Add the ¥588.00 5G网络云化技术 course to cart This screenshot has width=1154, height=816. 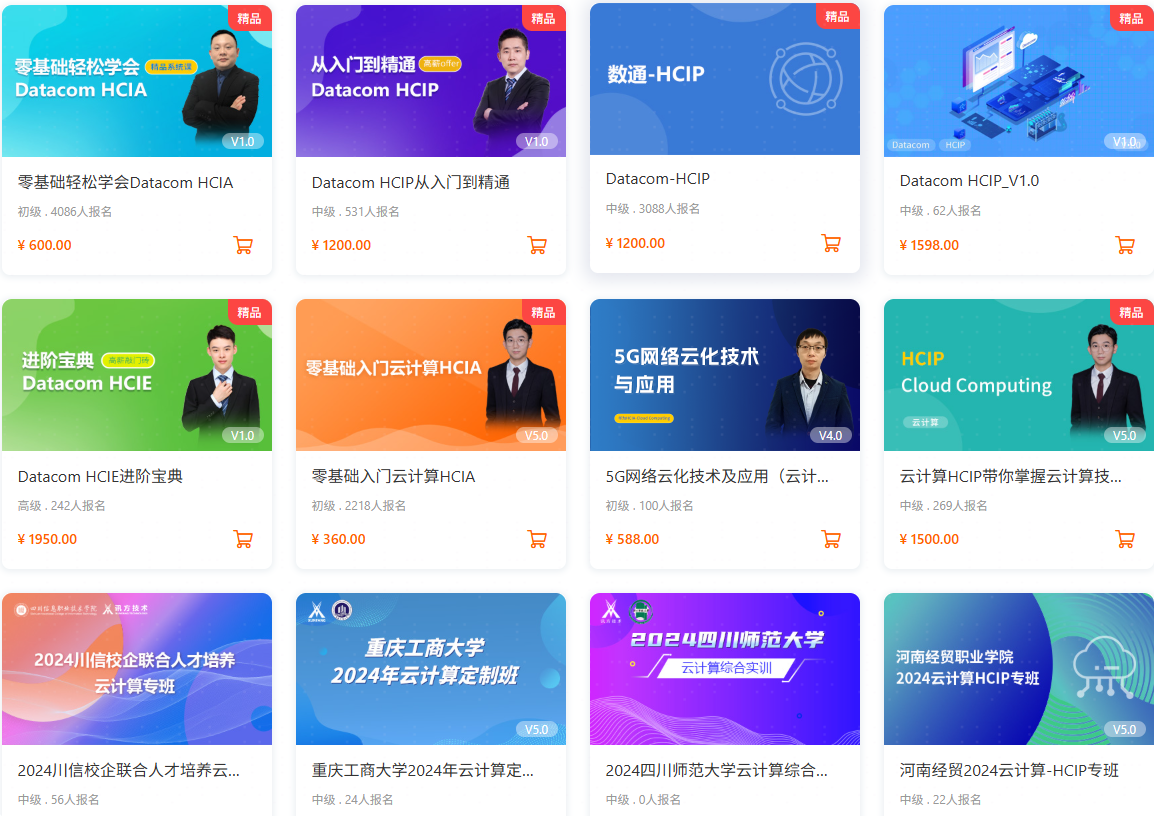[x=831, y=539]
